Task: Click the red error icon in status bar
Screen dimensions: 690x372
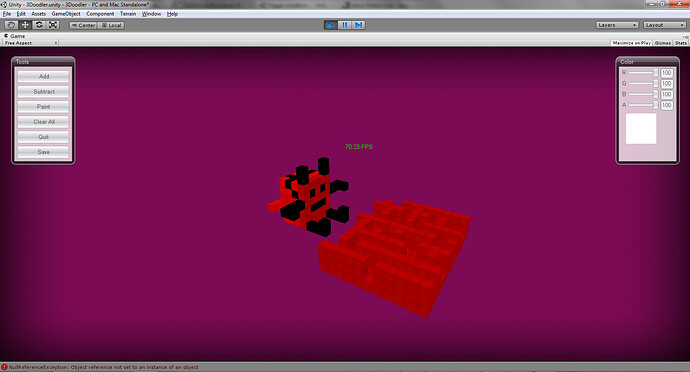Action: pos(4,367)
